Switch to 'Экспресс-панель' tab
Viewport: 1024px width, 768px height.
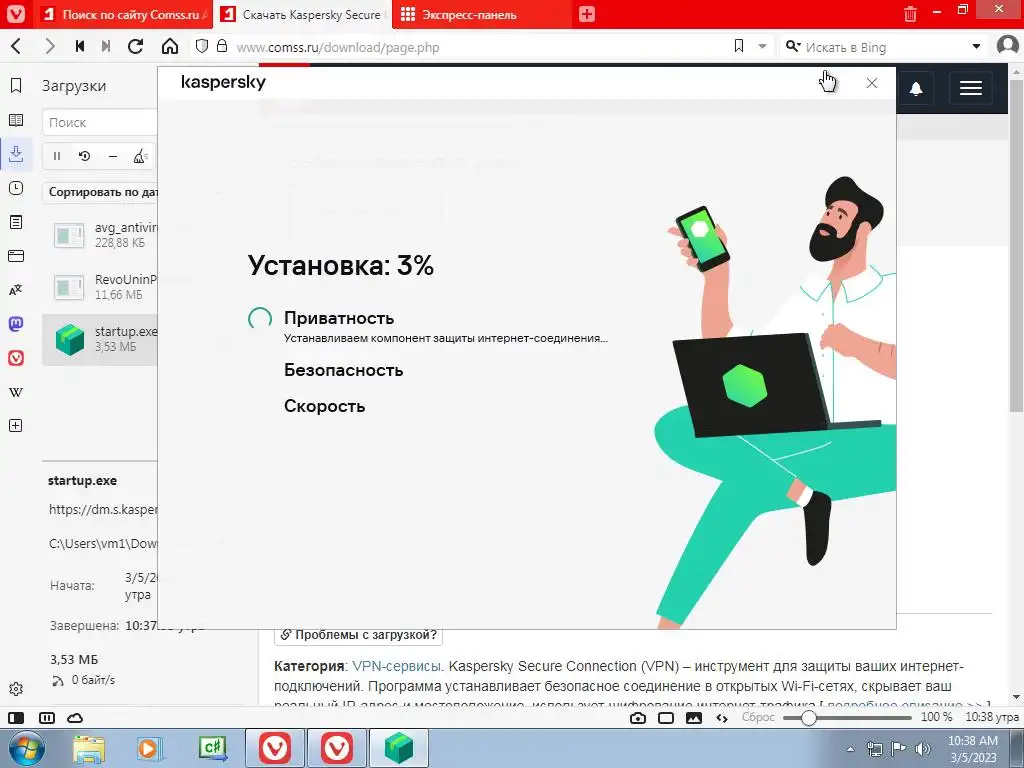coord(481,14)
